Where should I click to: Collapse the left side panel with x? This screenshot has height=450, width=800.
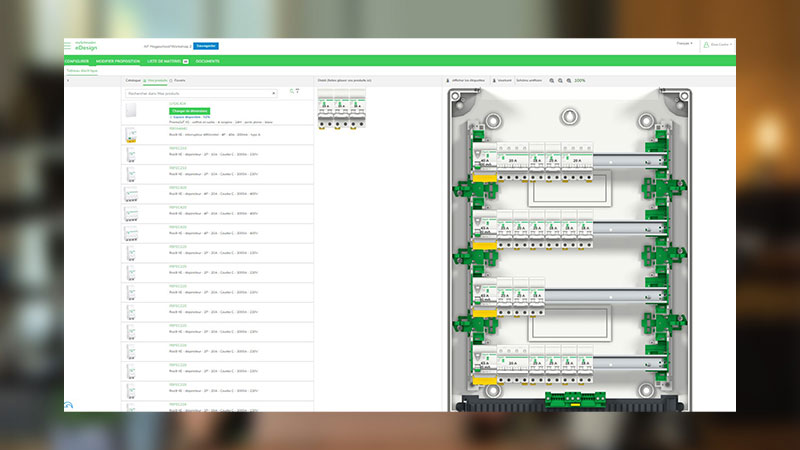pyautogui.click(x=68, y=81)
